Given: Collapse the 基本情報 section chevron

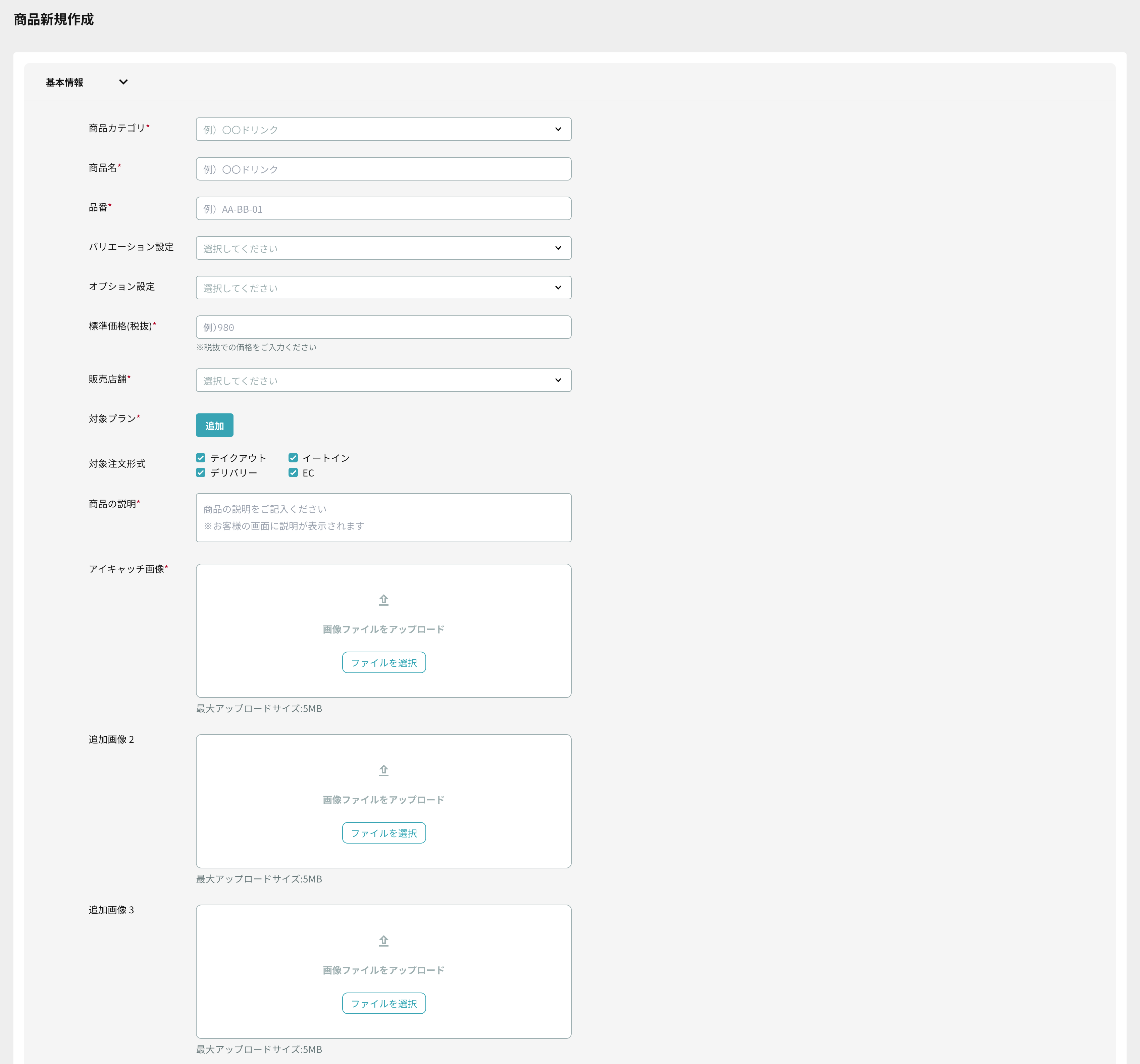Looking at the screenshot, I should (x=123, y=82).
